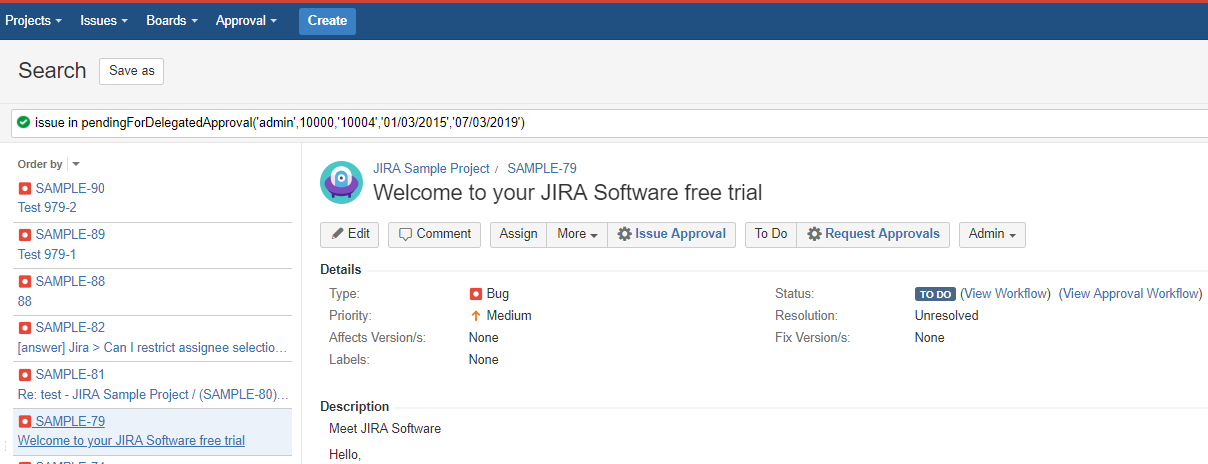Click the pencil Edit button
The image size is (1208, 464).
click(x=350, y=234)
